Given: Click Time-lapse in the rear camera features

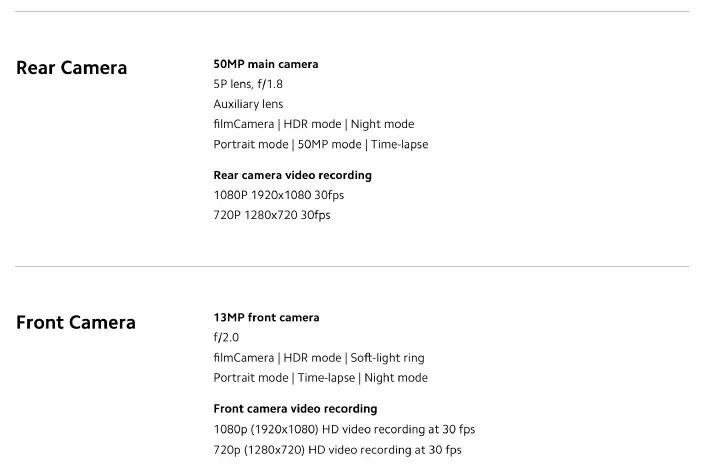Looking at the screenshot, I should (399, 144).
